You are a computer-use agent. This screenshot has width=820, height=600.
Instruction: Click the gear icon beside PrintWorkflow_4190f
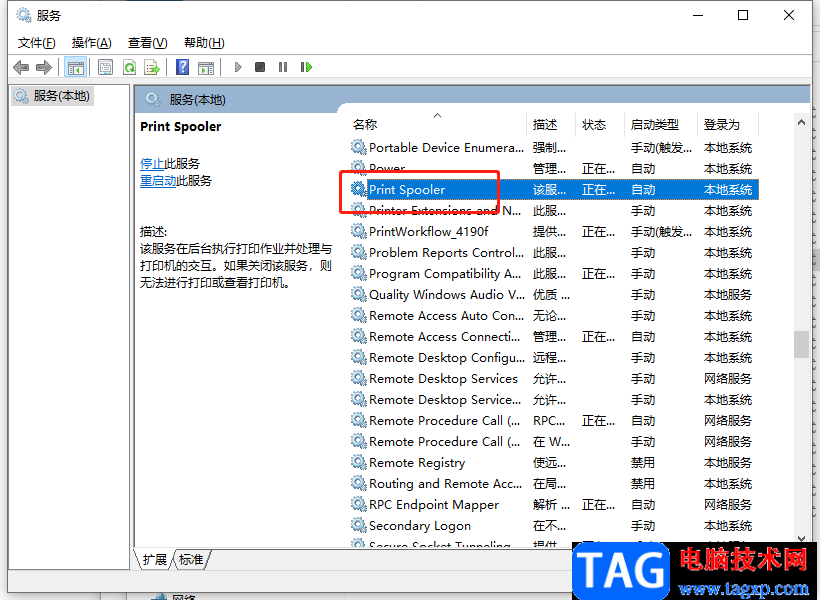click(x=358, y=231)
